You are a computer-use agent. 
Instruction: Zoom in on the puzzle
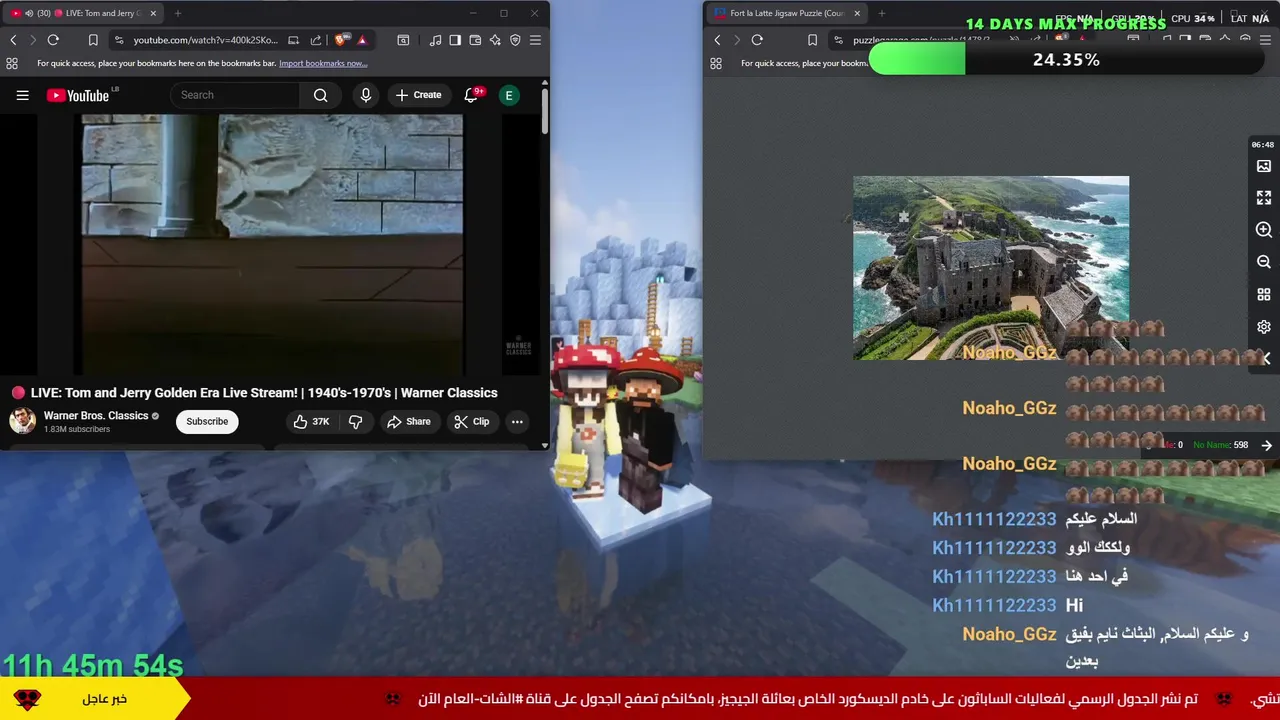coord(1264,230)
